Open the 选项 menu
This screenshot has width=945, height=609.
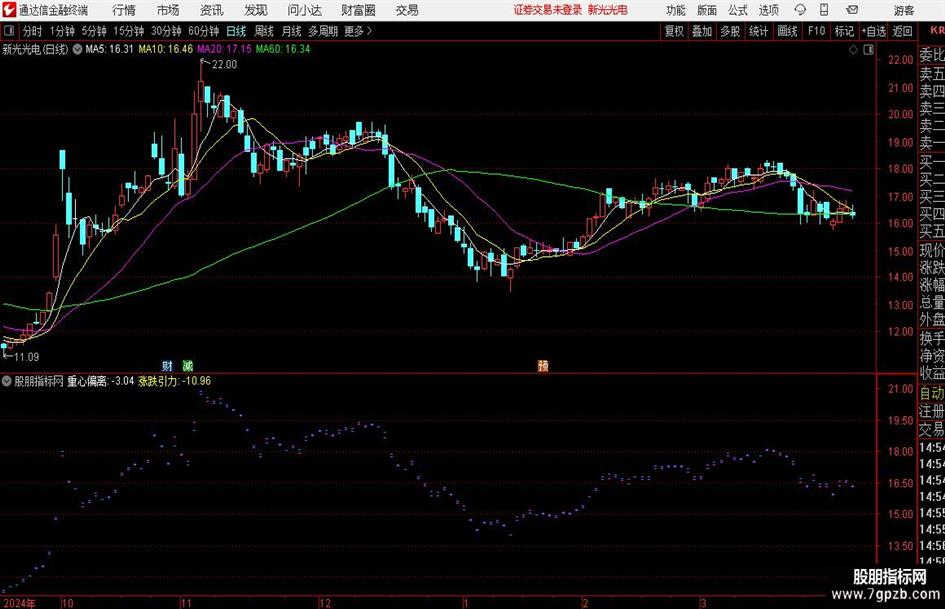click(768, 10)
